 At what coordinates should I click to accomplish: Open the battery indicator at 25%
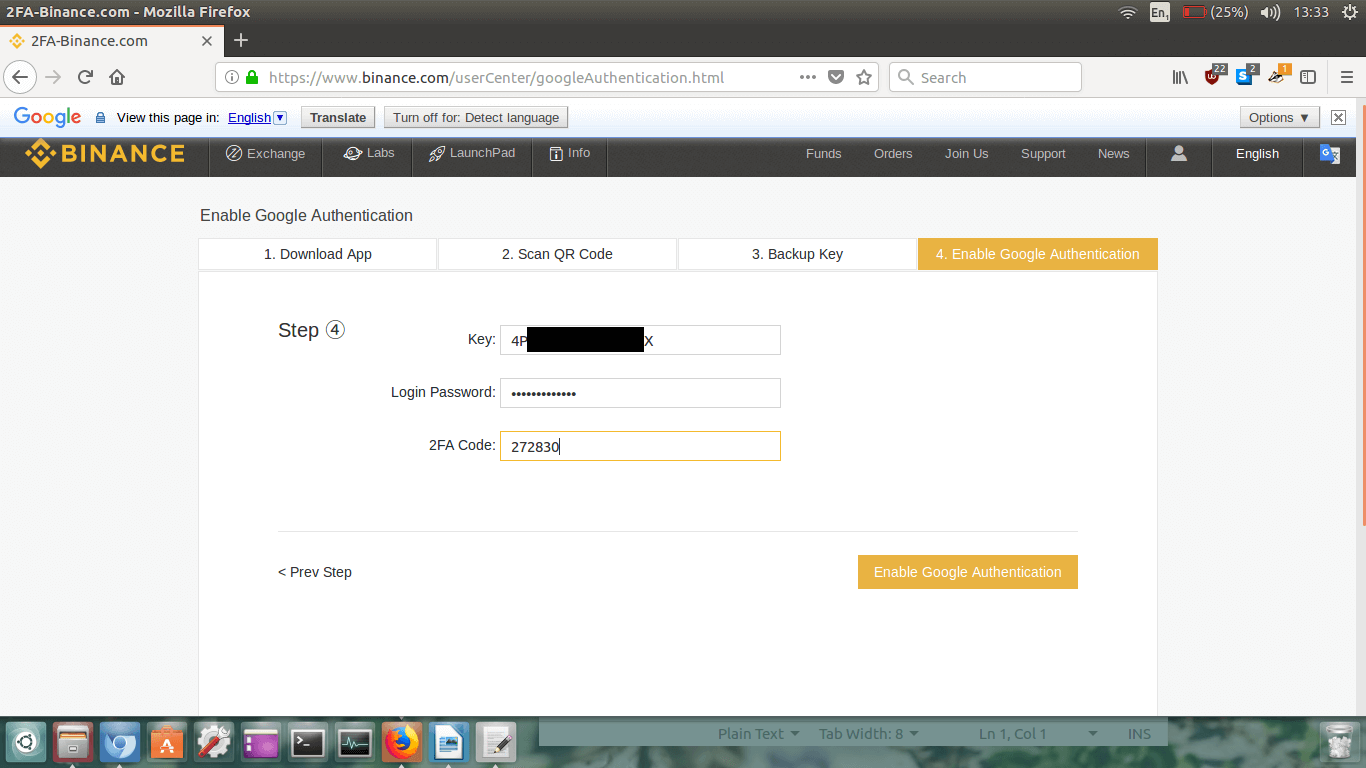click(1215, 12)
